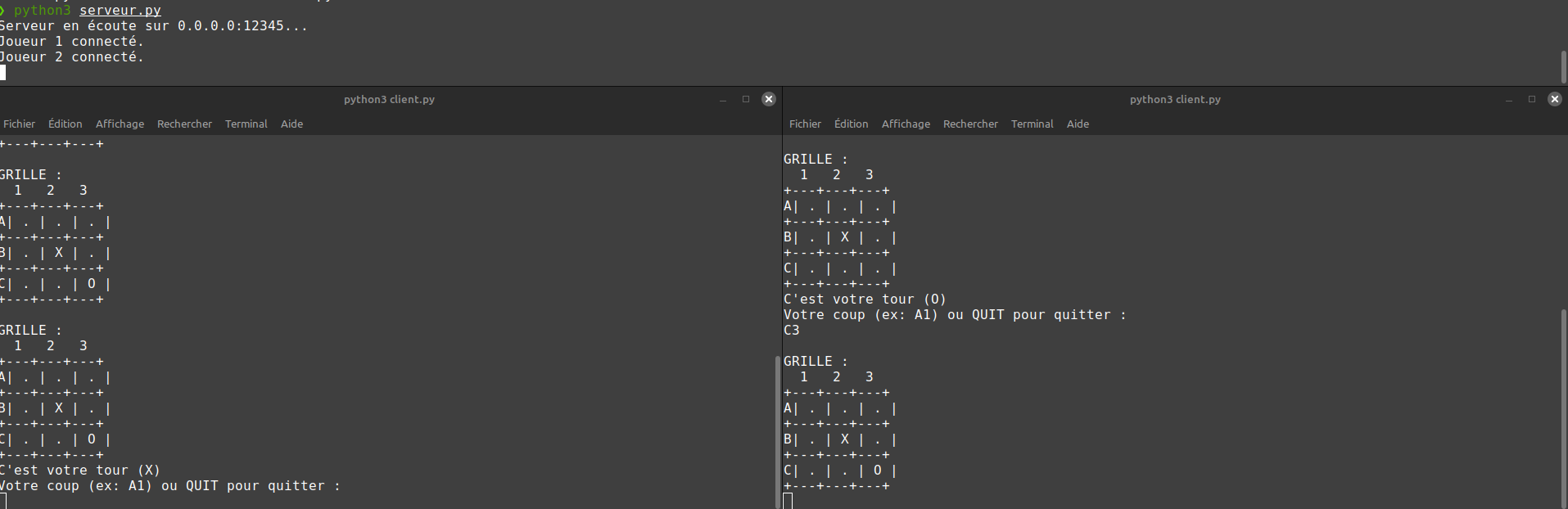This screenshot has width=1568, height=509.
Task: Open Aide menu in left terminal
Action: tap(291, 124)
